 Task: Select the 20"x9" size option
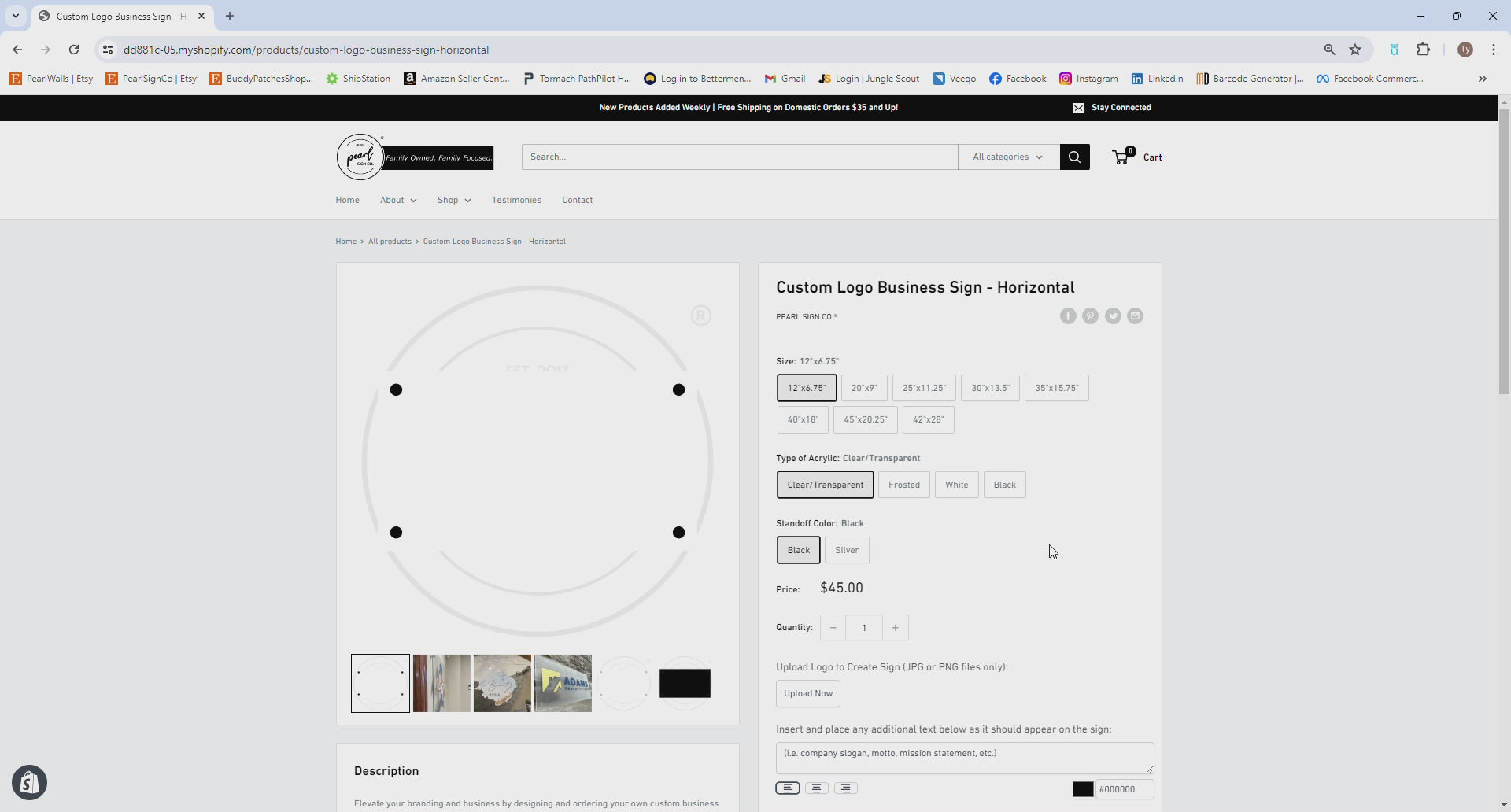point(863,388)
